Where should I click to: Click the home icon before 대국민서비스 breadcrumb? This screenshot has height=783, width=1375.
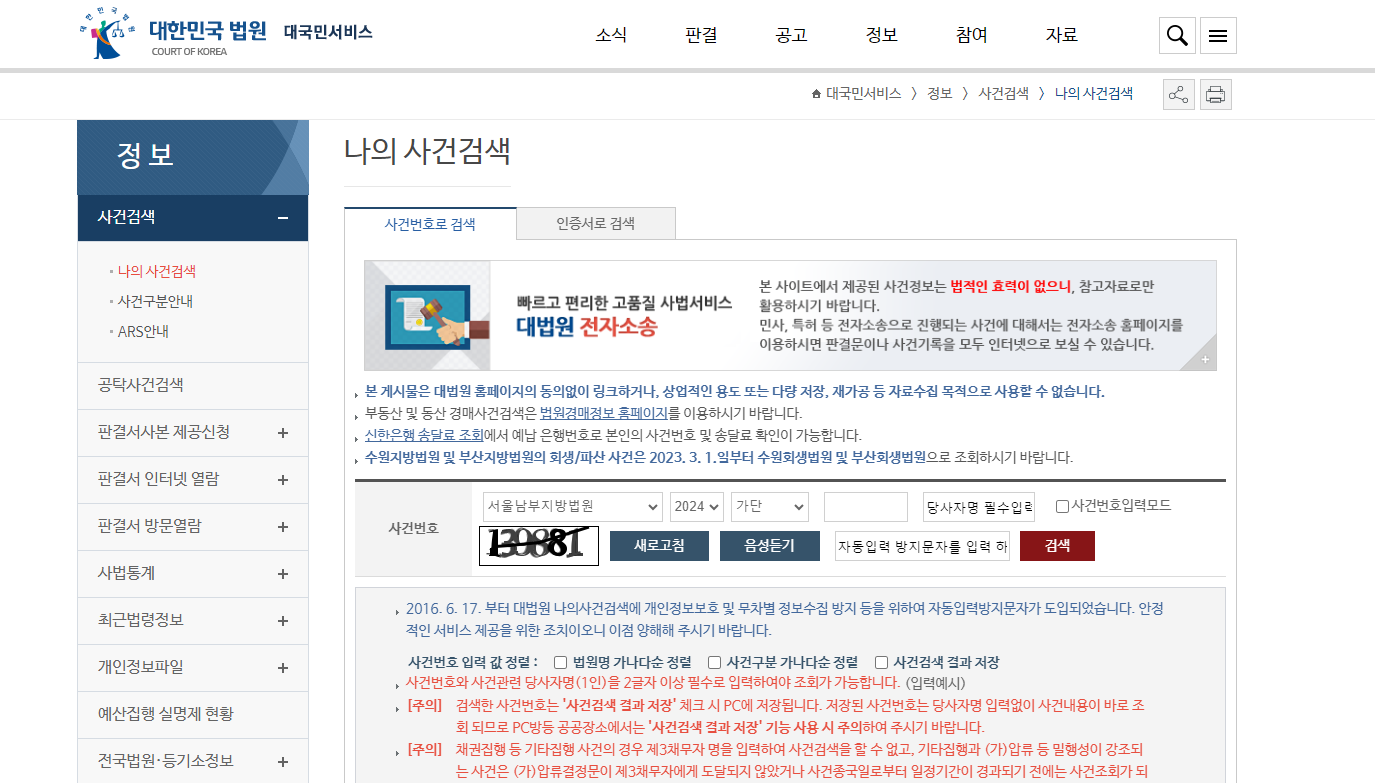(x=817, y=94)
